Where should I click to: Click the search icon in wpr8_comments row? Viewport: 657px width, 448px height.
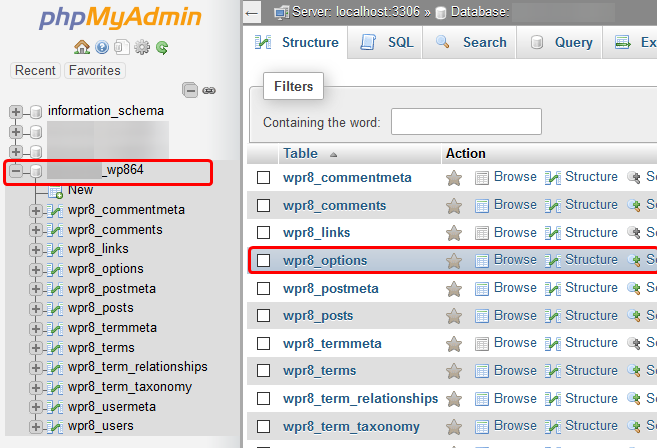(x=634, y=205)
